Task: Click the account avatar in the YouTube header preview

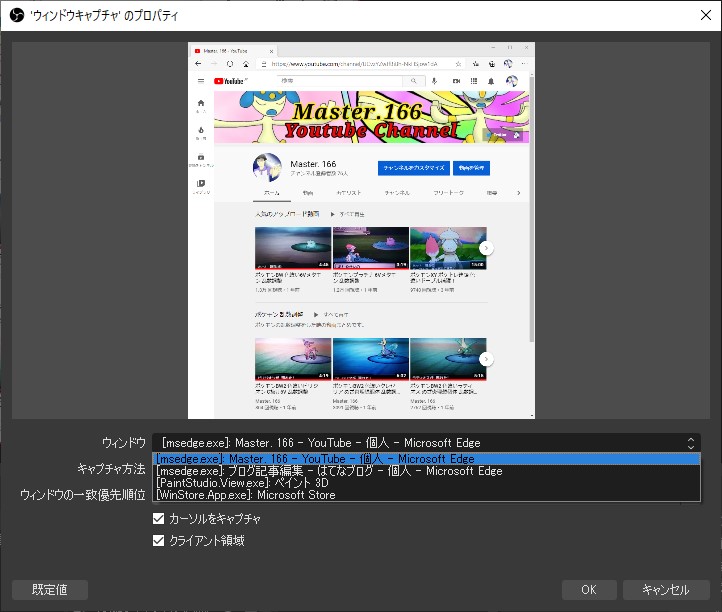Action: pyautogui.click(x=512, y=81)
